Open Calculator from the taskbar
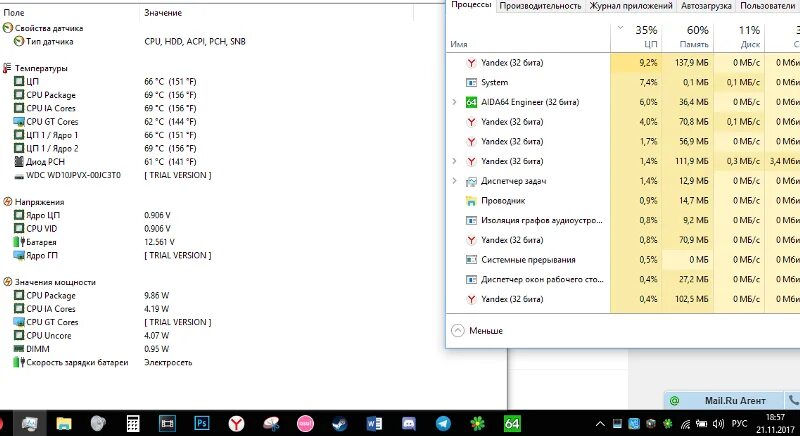800x436 pixels. pyautogui.click(x=133, y=423)
